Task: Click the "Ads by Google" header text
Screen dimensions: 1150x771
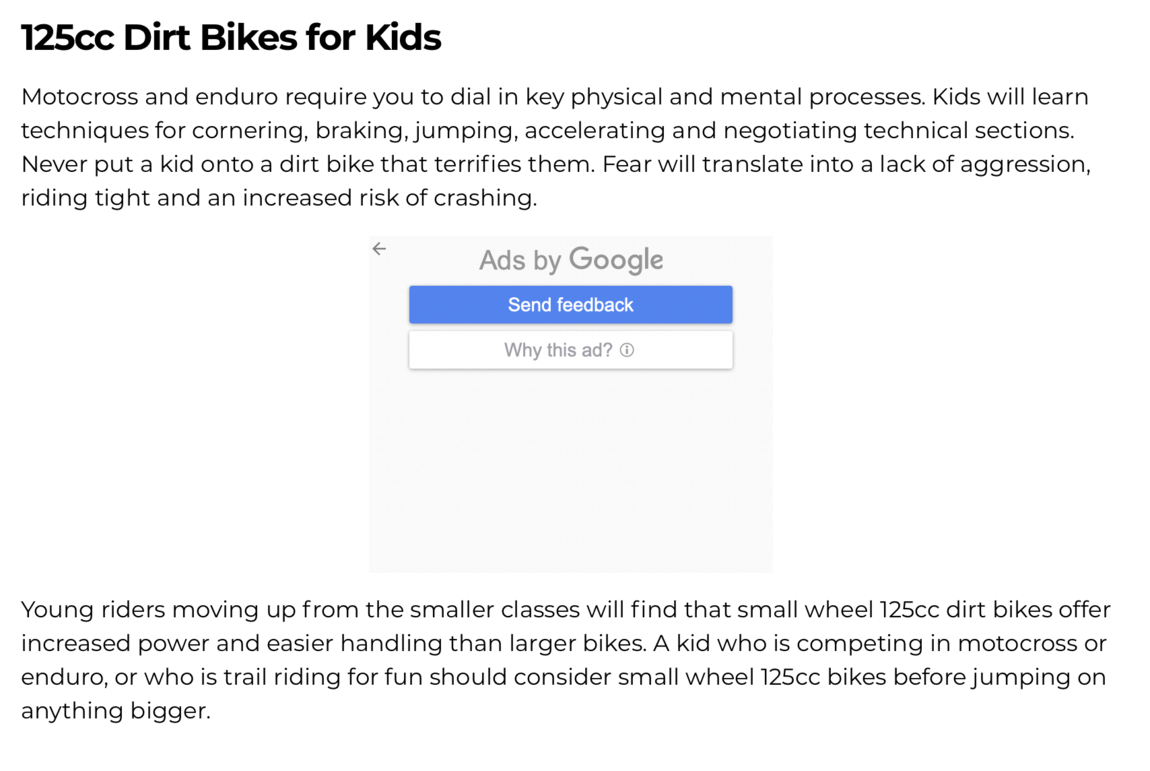Action: 570,259
